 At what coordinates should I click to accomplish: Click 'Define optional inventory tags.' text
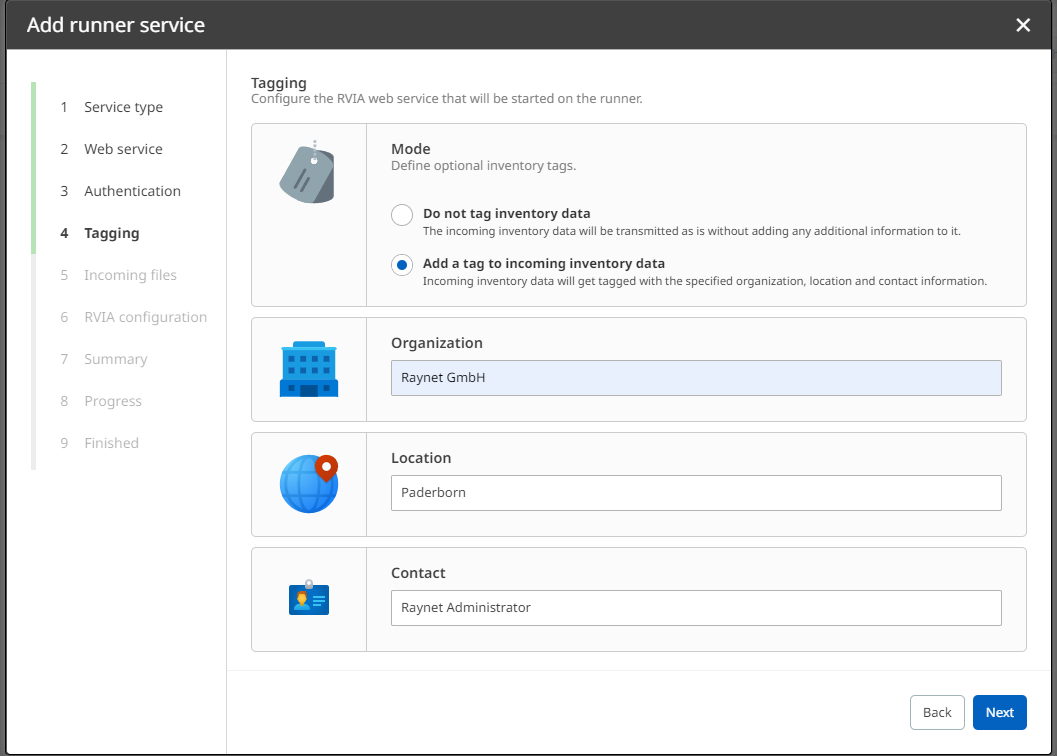(x=483, y=166)
